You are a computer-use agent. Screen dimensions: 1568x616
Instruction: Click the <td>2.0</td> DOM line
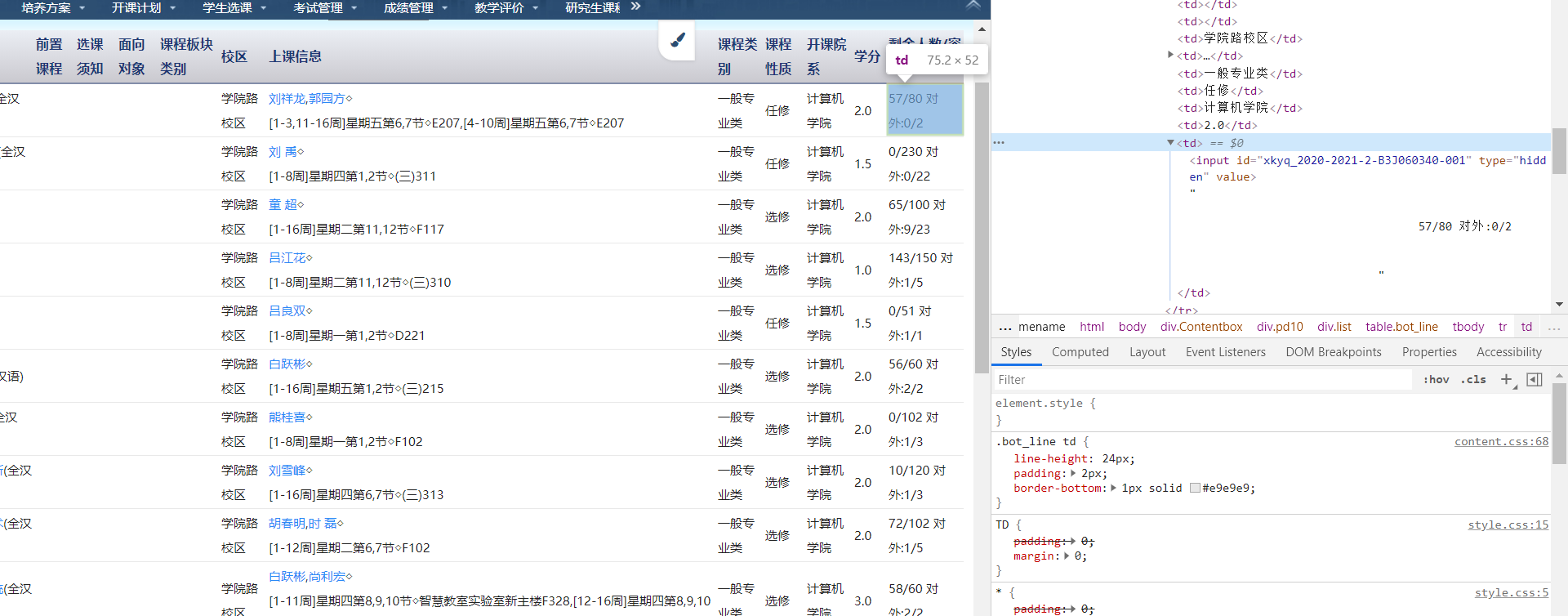(1217, 125)
